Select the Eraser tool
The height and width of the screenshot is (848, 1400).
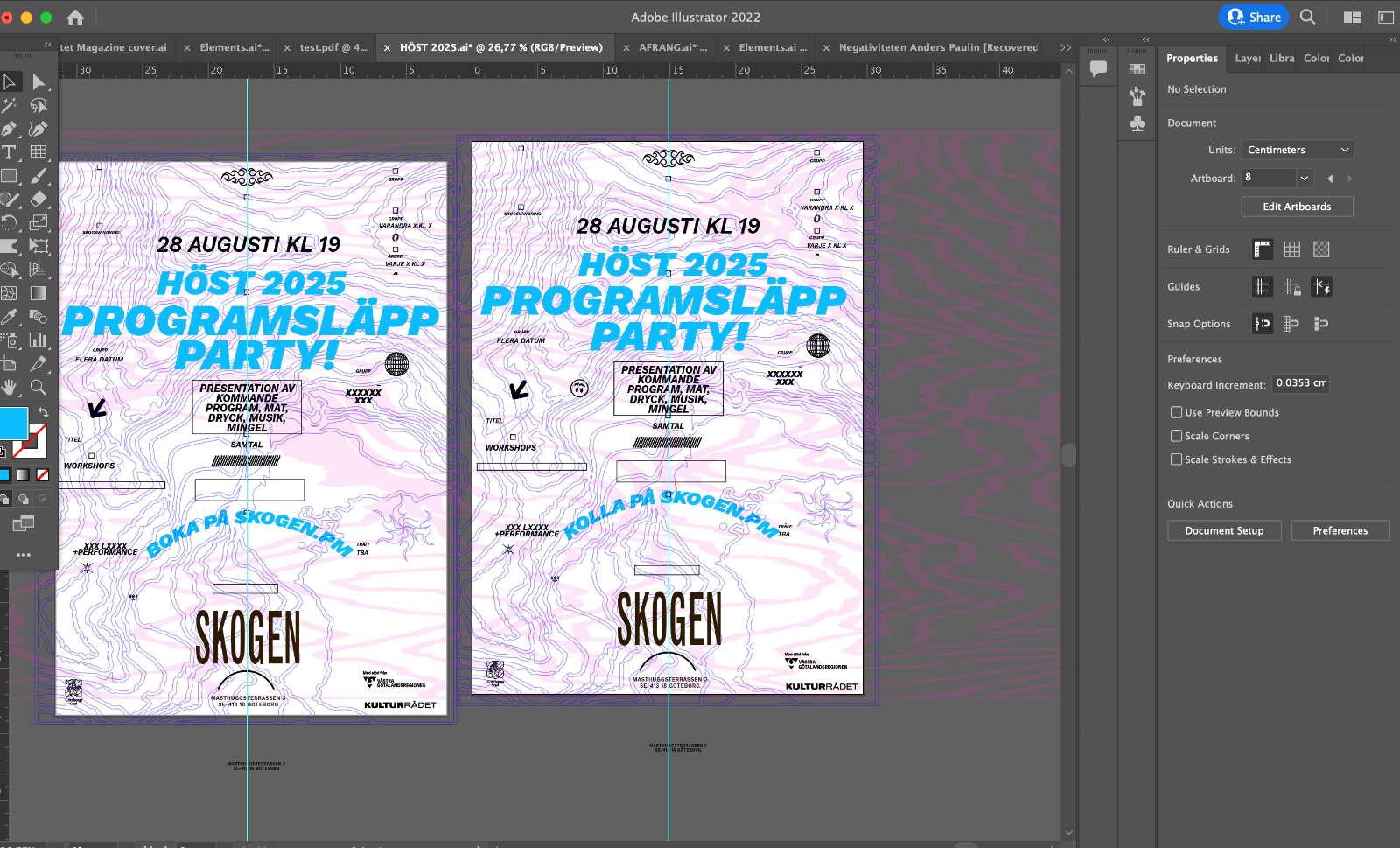pos(38,200)
